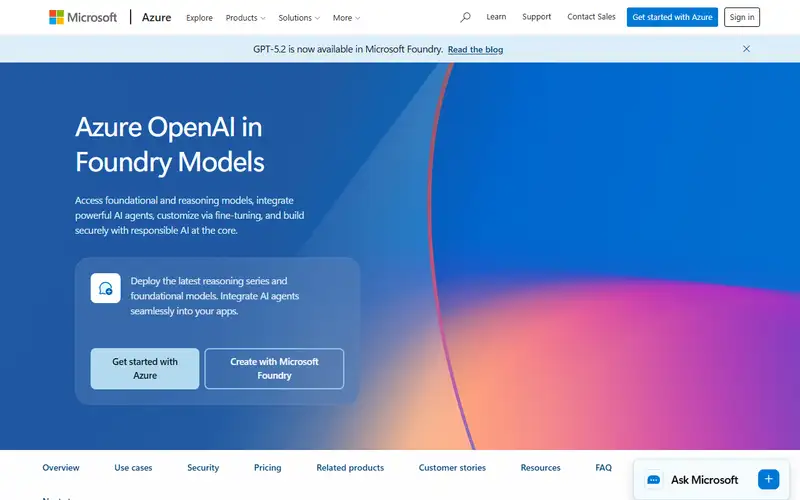Click "GPT-5.2 is now available" banner text
The image size is (800, 500).
[x=348, y=49]
